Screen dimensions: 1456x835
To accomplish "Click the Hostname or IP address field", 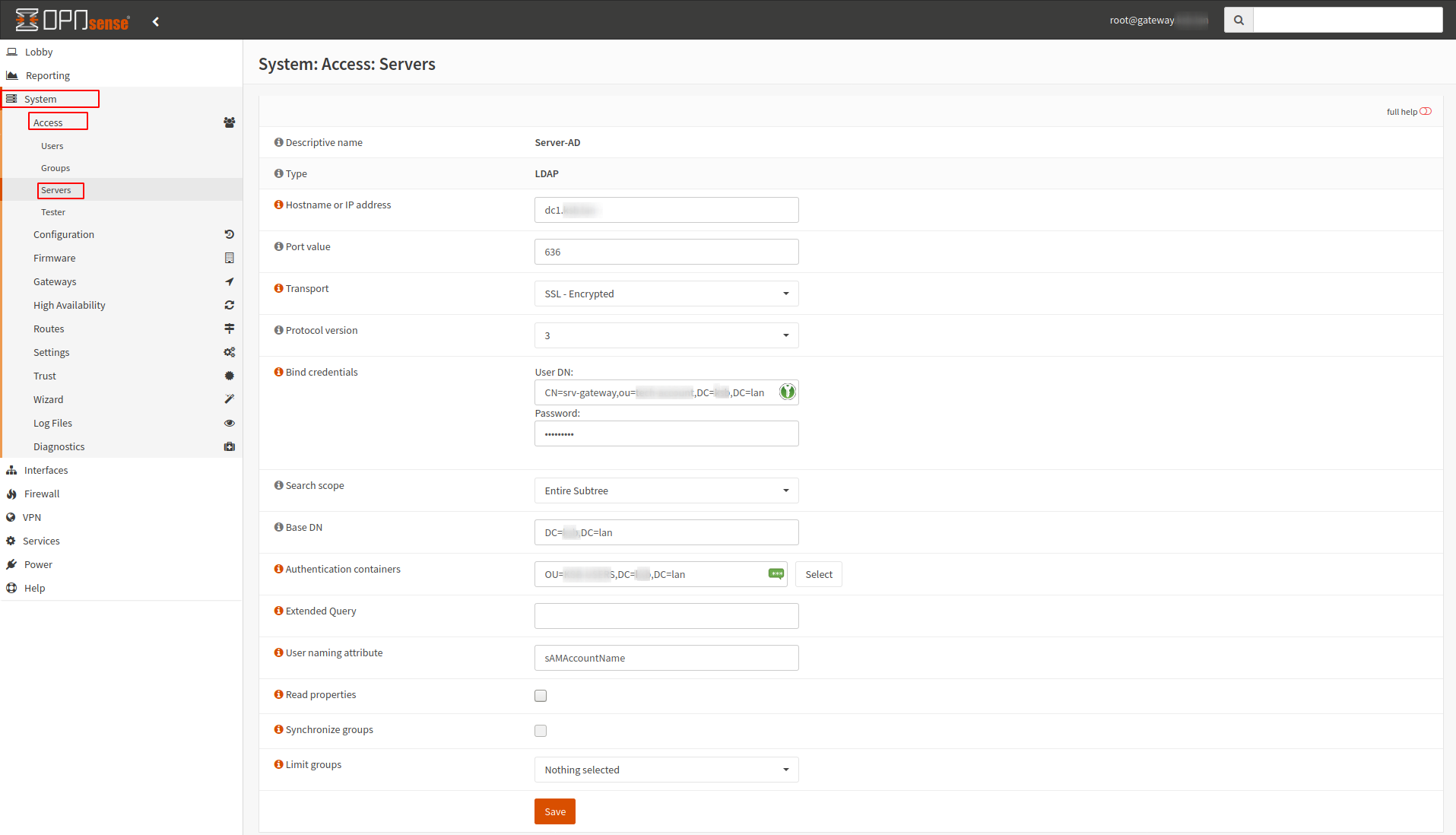I will pos(666,210).
